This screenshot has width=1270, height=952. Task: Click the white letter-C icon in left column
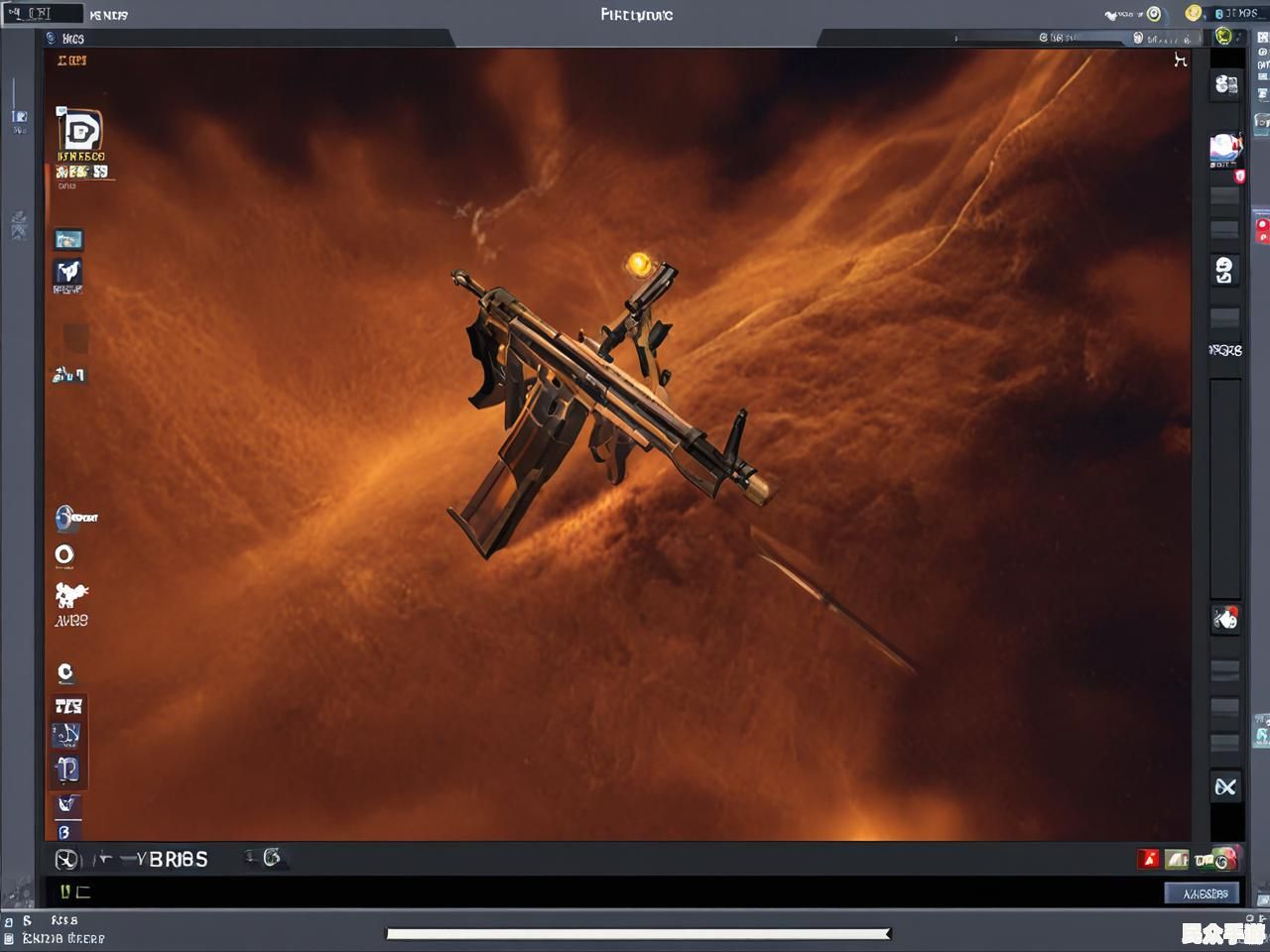[x=65, y=673]
